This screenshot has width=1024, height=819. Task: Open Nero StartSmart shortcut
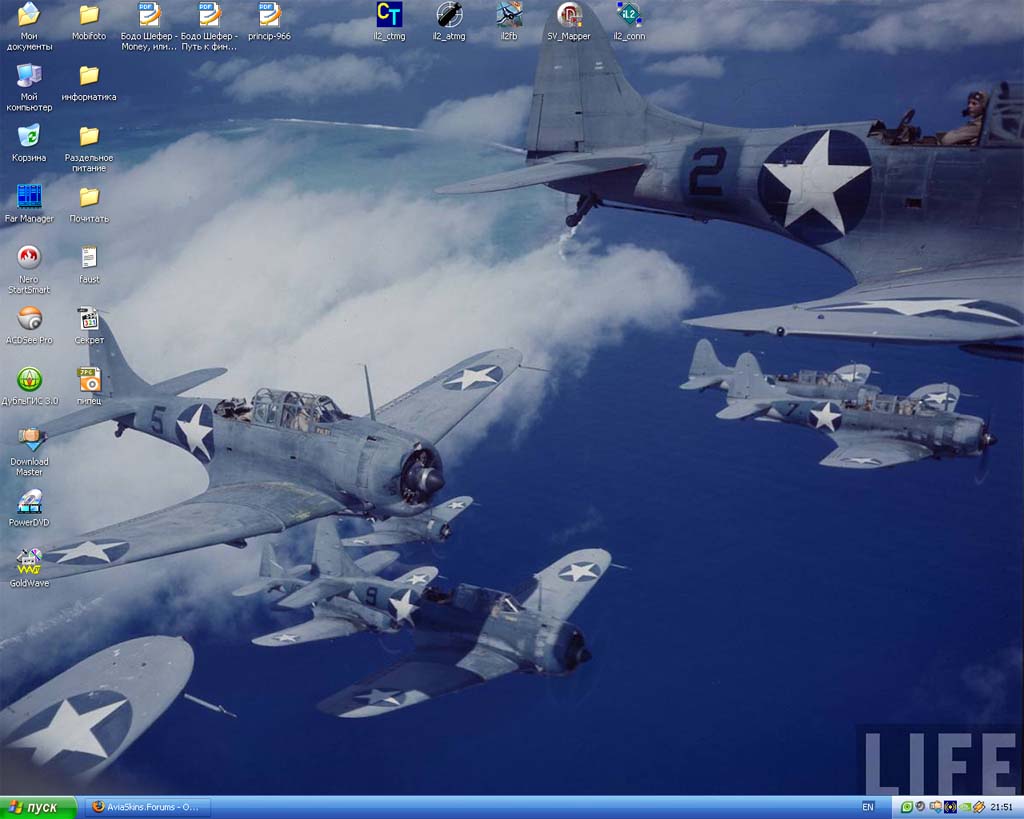[x=29, y=258]
